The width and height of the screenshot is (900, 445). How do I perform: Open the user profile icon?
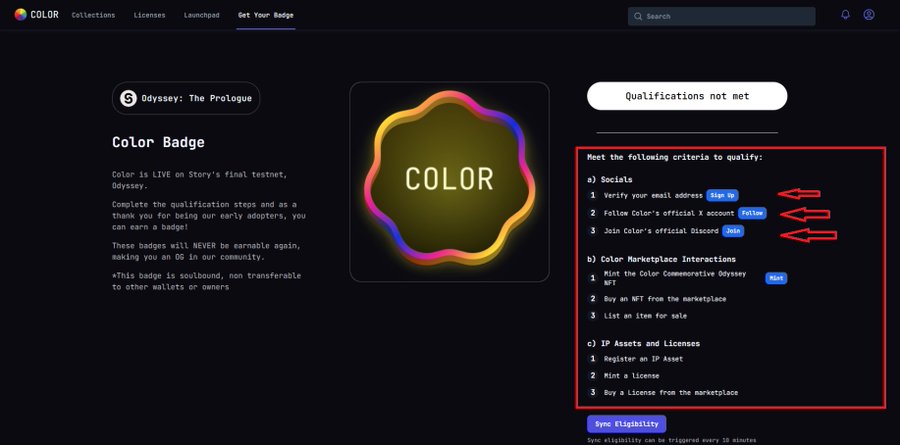pyautogui.click(x=869, y=15)
